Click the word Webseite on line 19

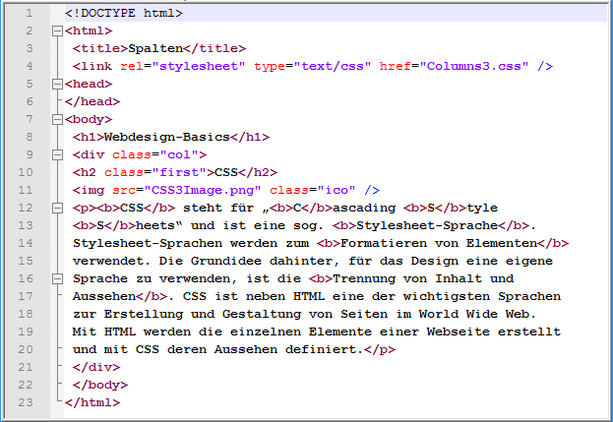(x=458, y=332)
